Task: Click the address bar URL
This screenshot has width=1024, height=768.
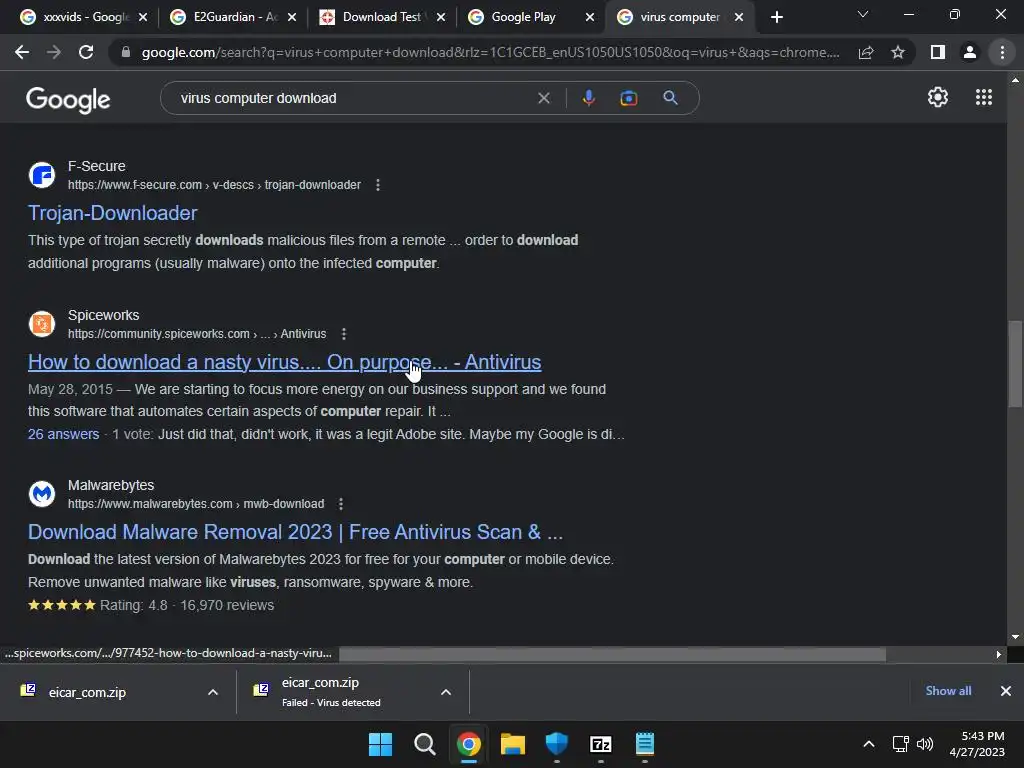Action: tap(490, 52)
